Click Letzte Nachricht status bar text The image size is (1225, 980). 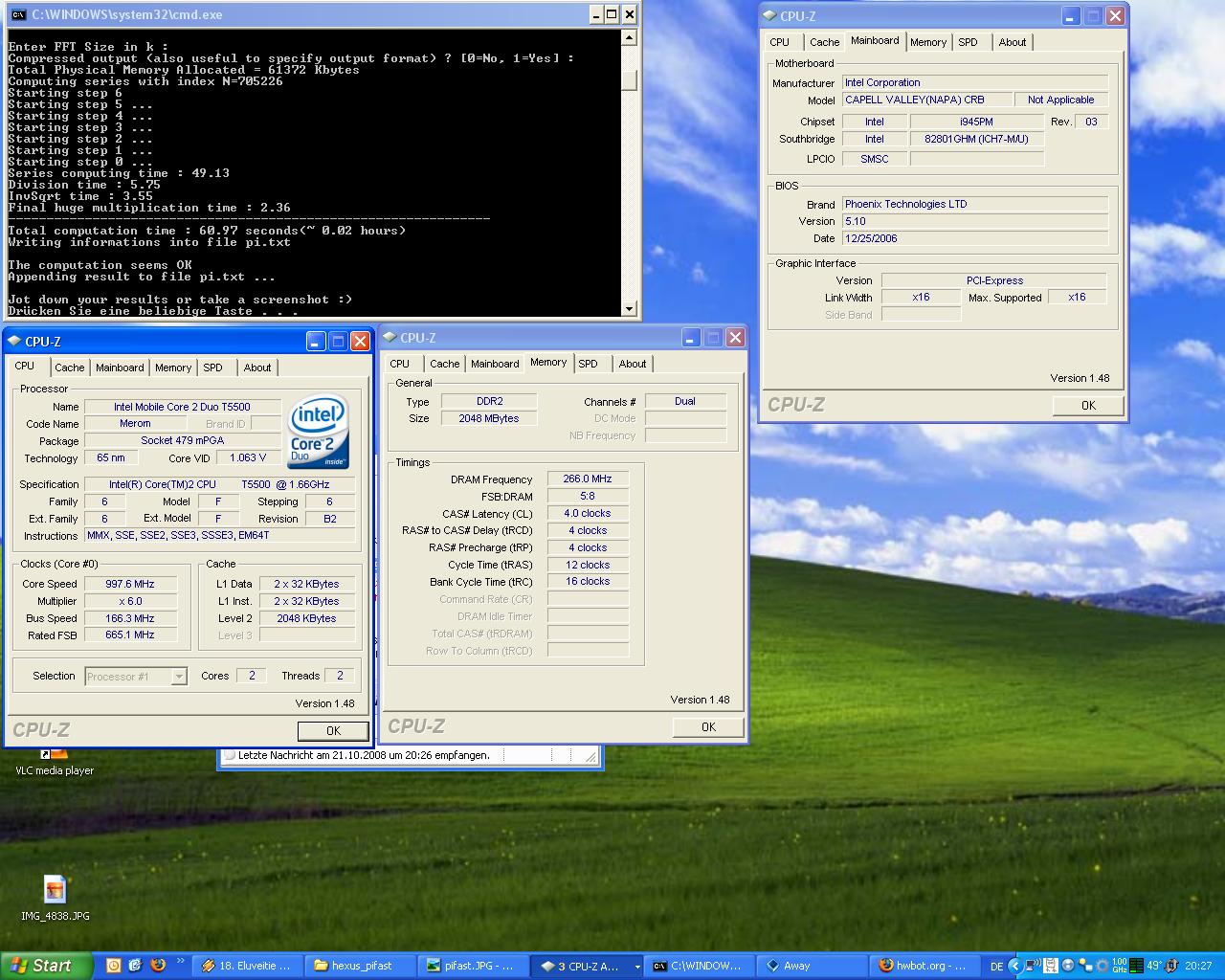[x=364, y=755]
